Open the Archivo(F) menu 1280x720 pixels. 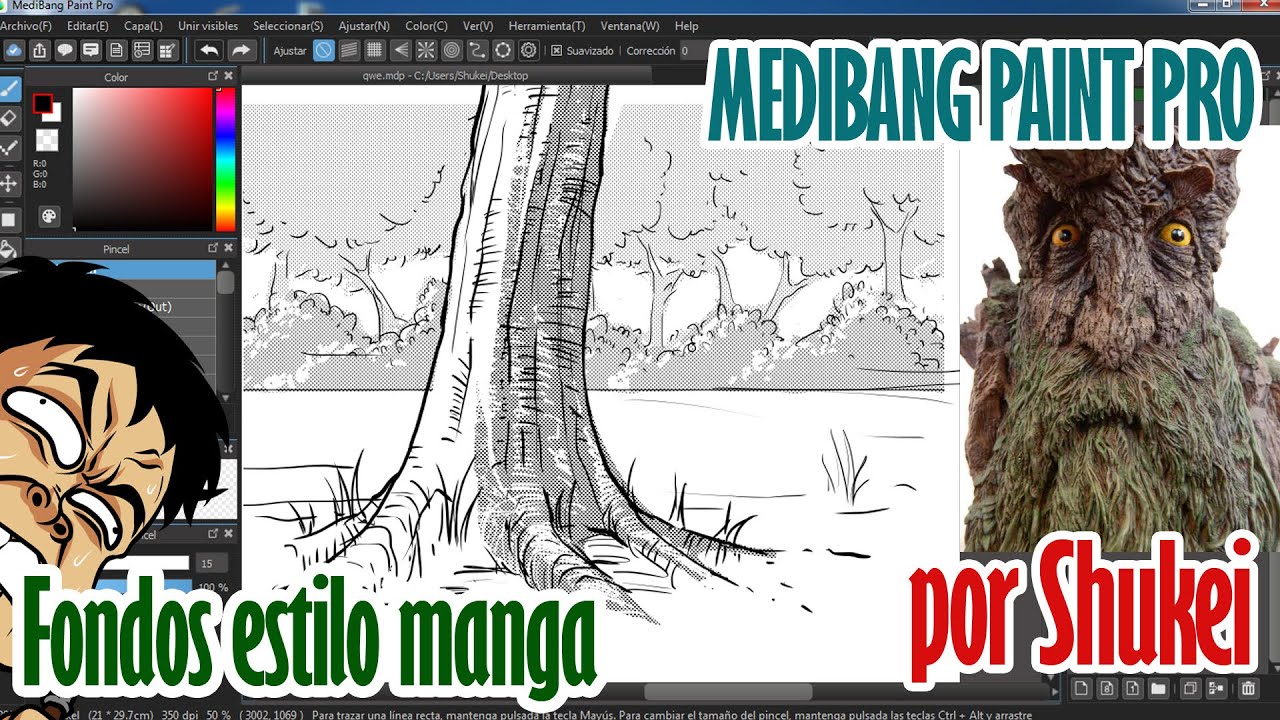pyautogui.click(x=26, y=26)
